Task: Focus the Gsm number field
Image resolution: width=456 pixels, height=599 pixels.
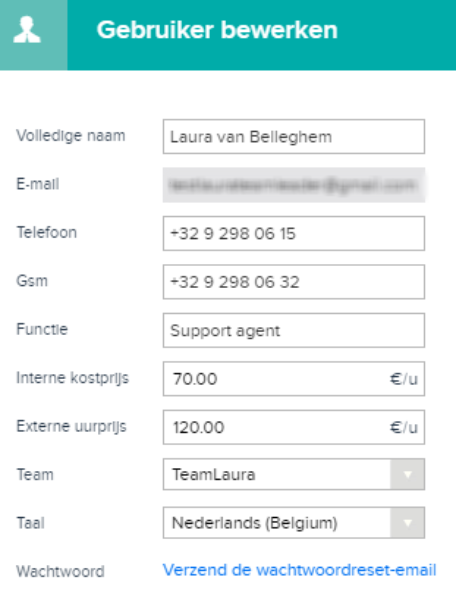Action: pos(294,282)
